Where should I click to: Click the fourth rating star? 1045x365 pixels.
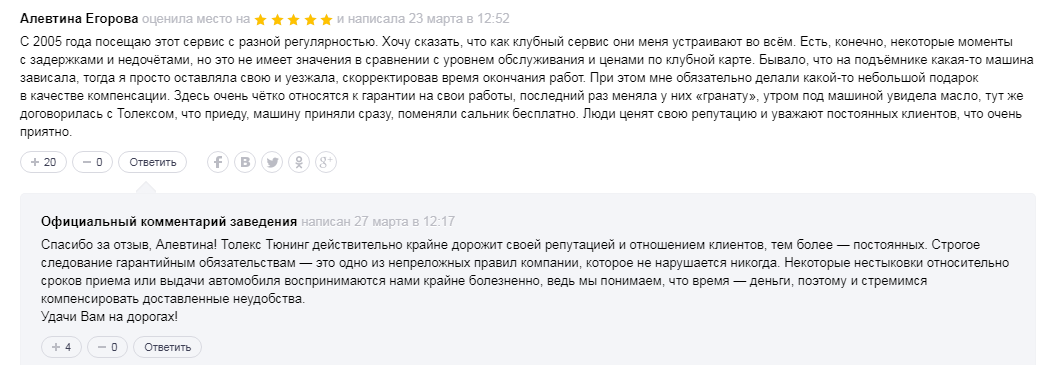310,19
